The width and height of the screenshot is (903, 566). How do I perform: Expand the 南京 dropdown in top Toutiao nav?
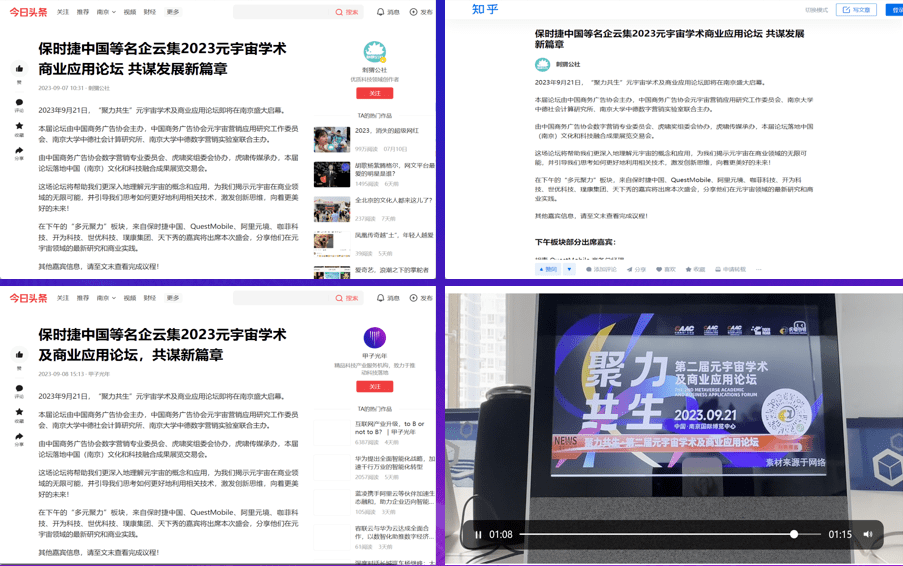(x=106, y=12)
